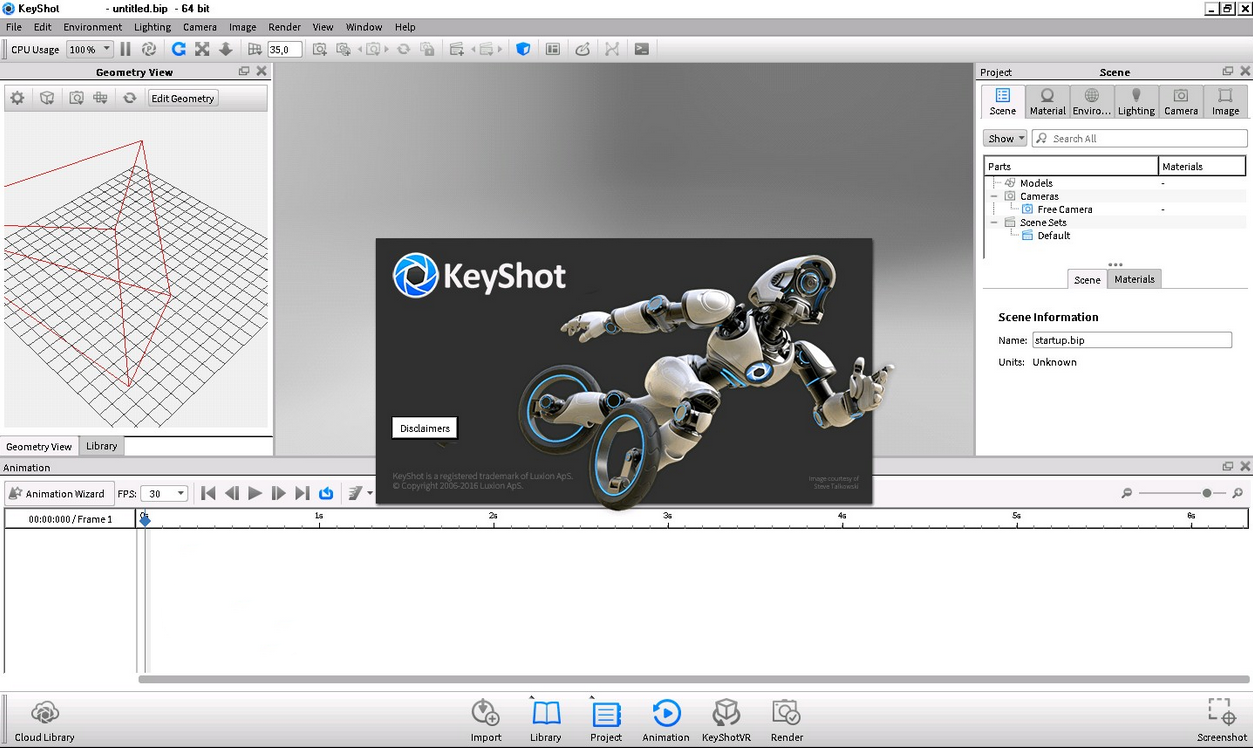Open the File menu
This screenshot has height=748, width=1253.
pyautogui.click(x=14, y=27)
